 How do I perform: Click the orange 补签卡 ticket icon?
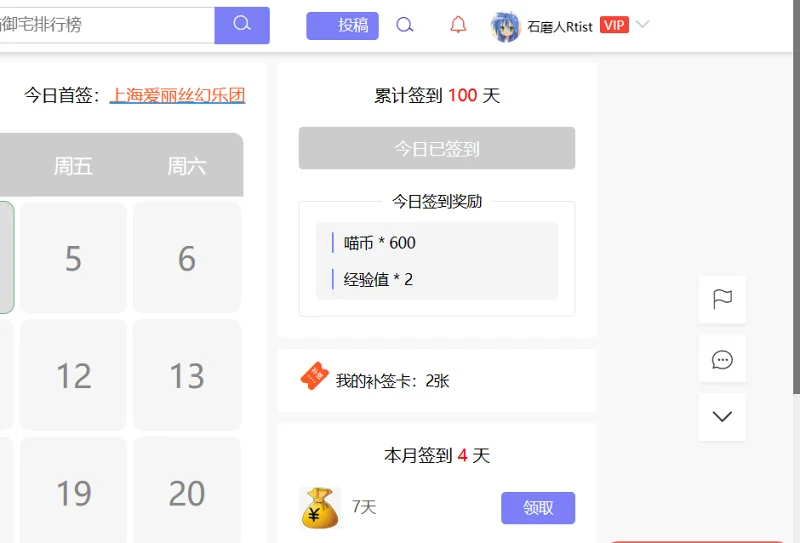(314, 377)
